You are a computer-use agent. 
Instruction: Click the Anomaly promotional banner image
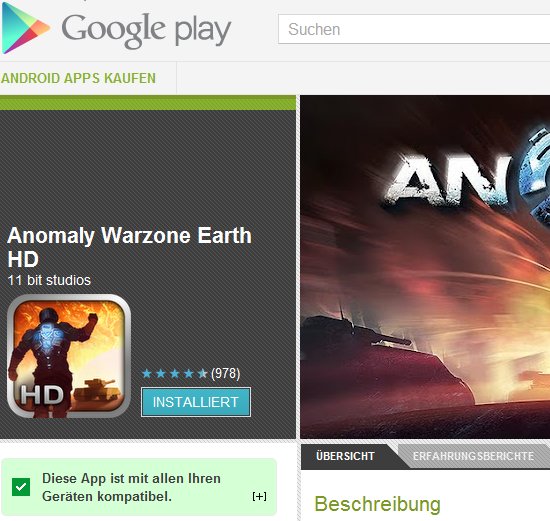[x=425, y=267]
